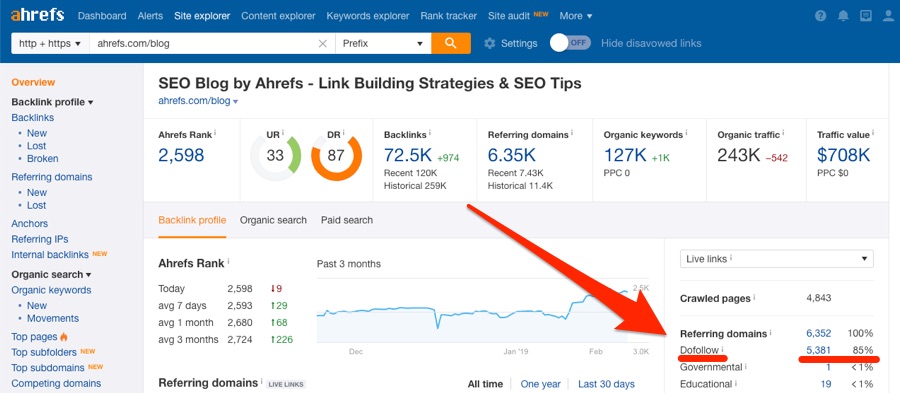The height and width of the screenshot is (393, 900).
Task: Select the All time filter
Action: click(x=485, y=384)
